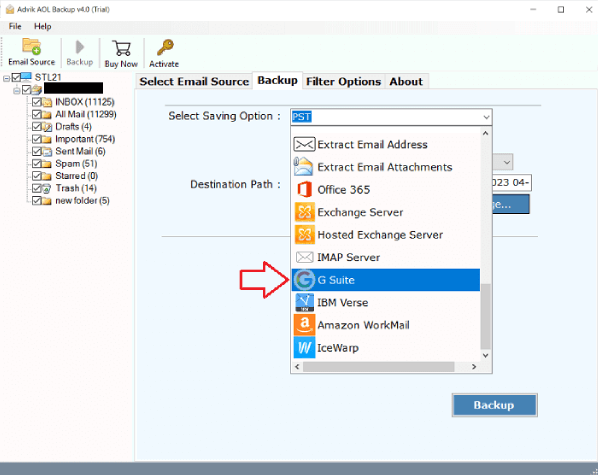Uncheck the Spam (51) checkbox
Screen dimensions: 598x475
[37, 164]
